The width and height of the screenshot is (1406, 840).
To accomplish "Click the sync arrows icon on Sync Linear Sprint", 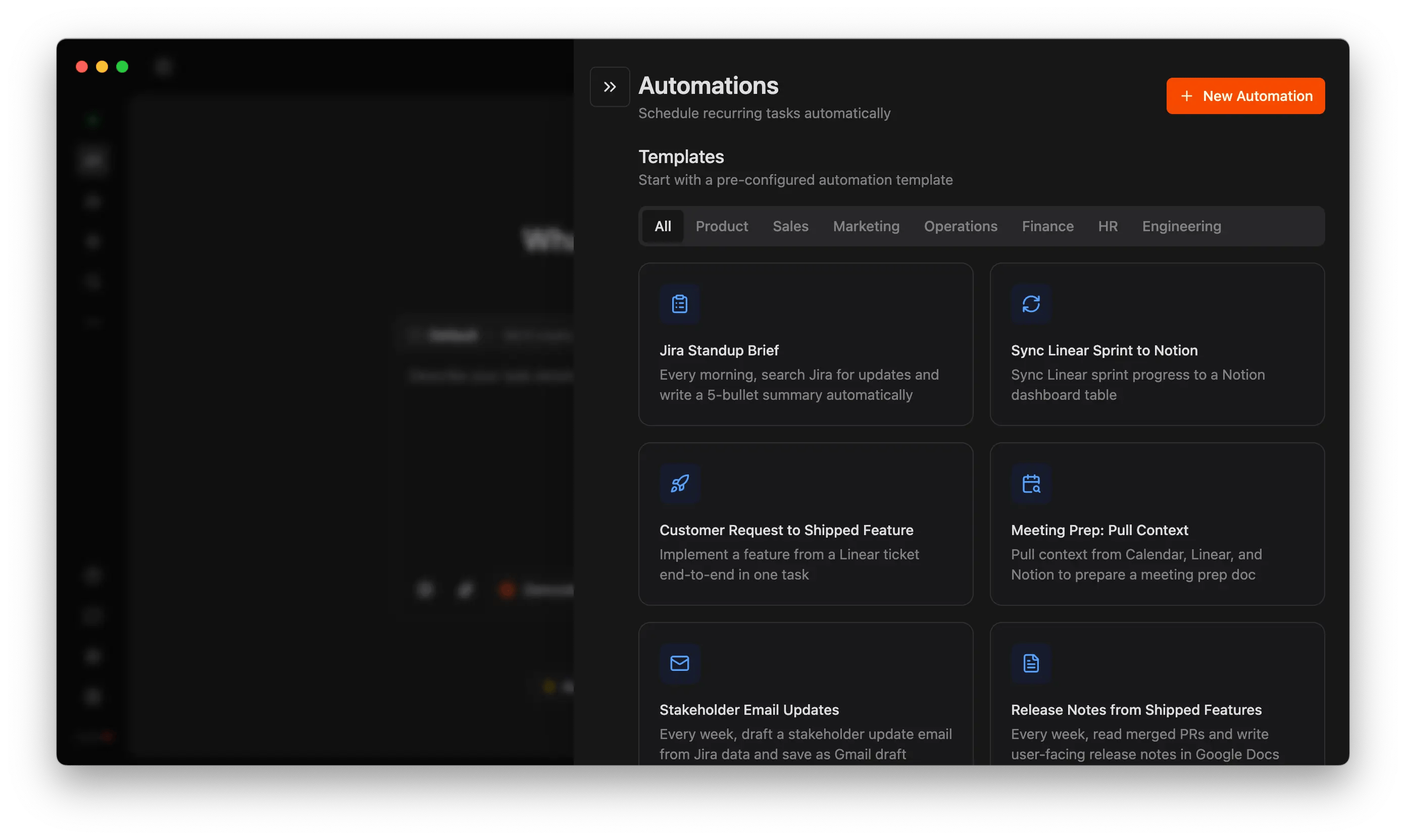I will (x=1031, y=304).
